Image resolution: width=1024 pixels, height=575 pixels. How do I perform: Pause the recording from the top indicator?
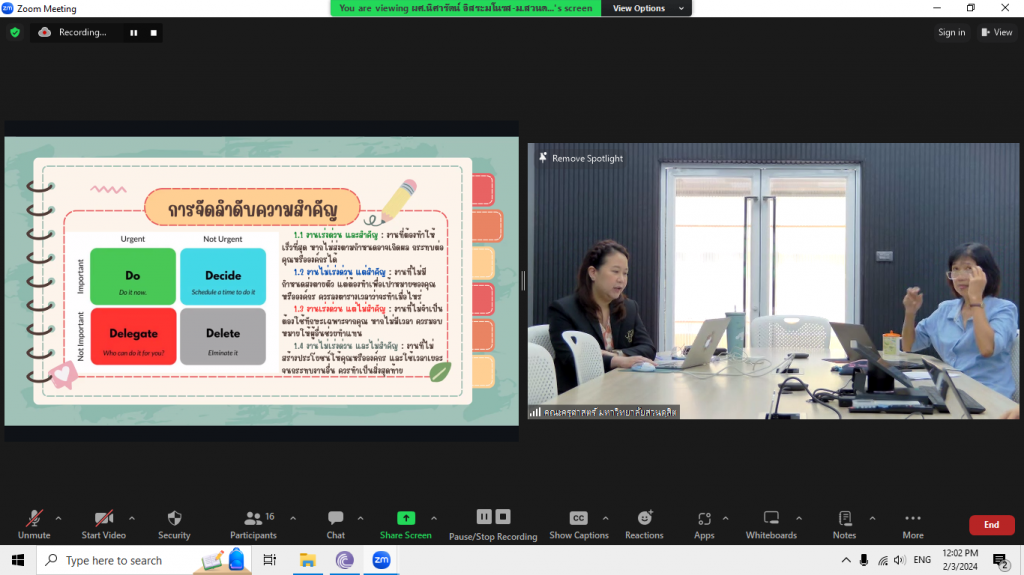pos(133,32)
